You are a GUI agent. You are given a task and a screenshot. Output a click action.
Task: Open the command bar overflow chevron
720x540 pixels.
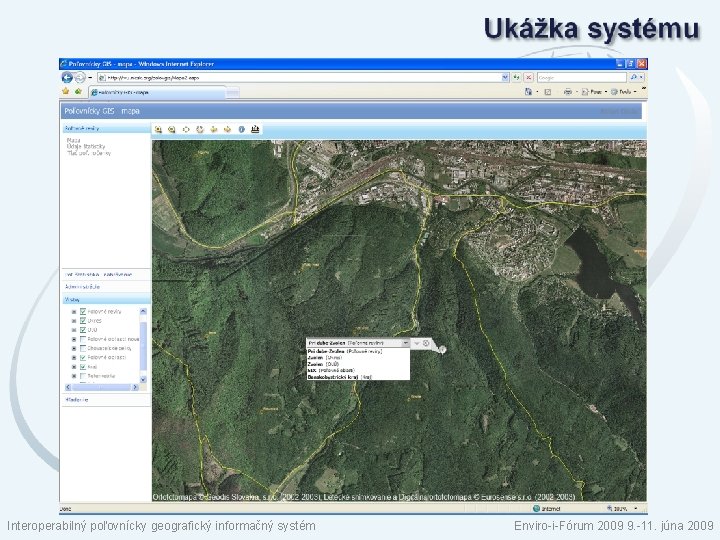click(x=643, y=90)
